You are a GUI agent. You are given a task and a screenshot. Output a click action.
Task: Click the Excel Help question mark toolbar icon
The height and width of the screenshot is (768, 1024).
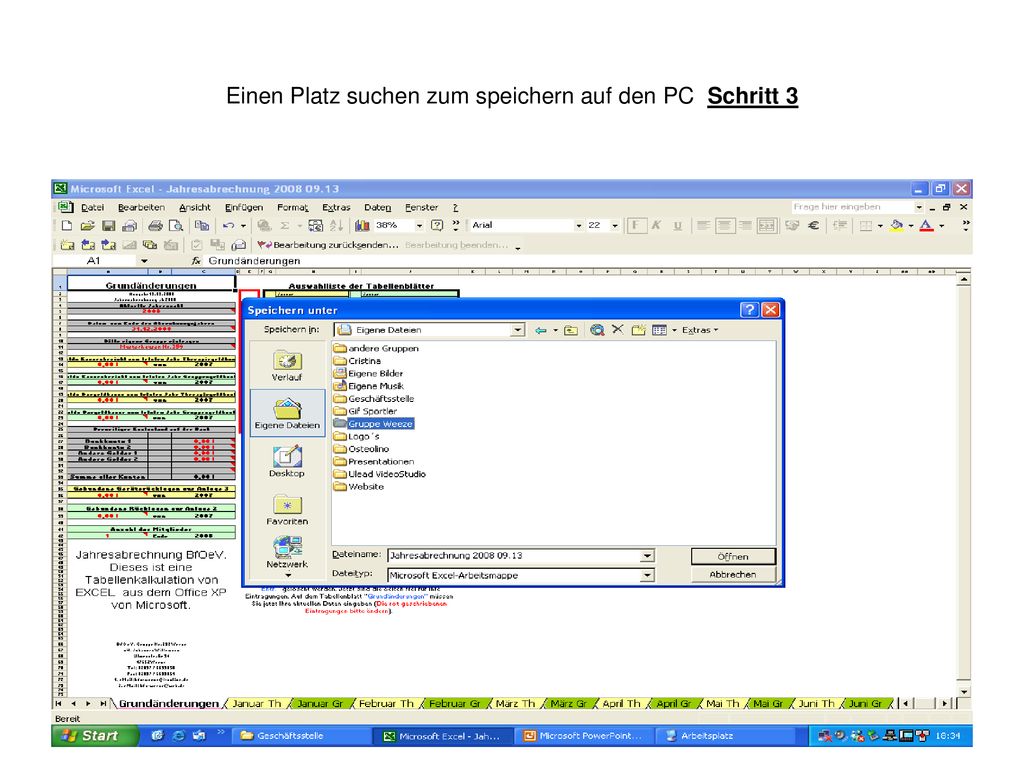[x=437, y=225]
